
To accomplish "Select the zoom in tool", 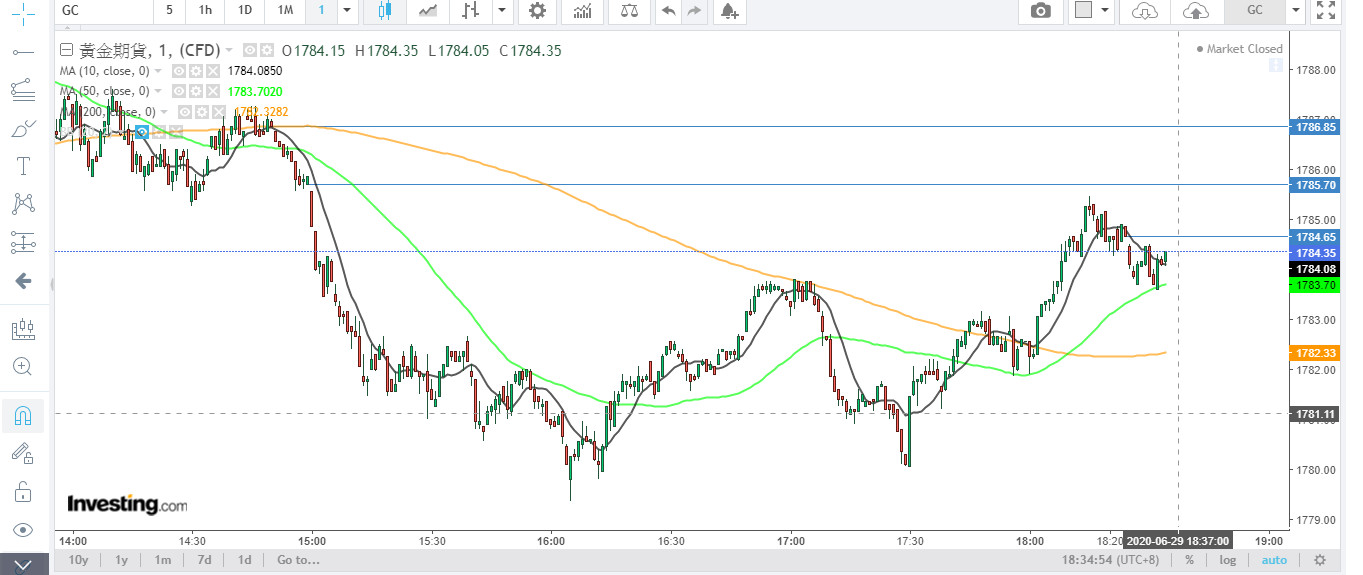I will click(22, 366).
